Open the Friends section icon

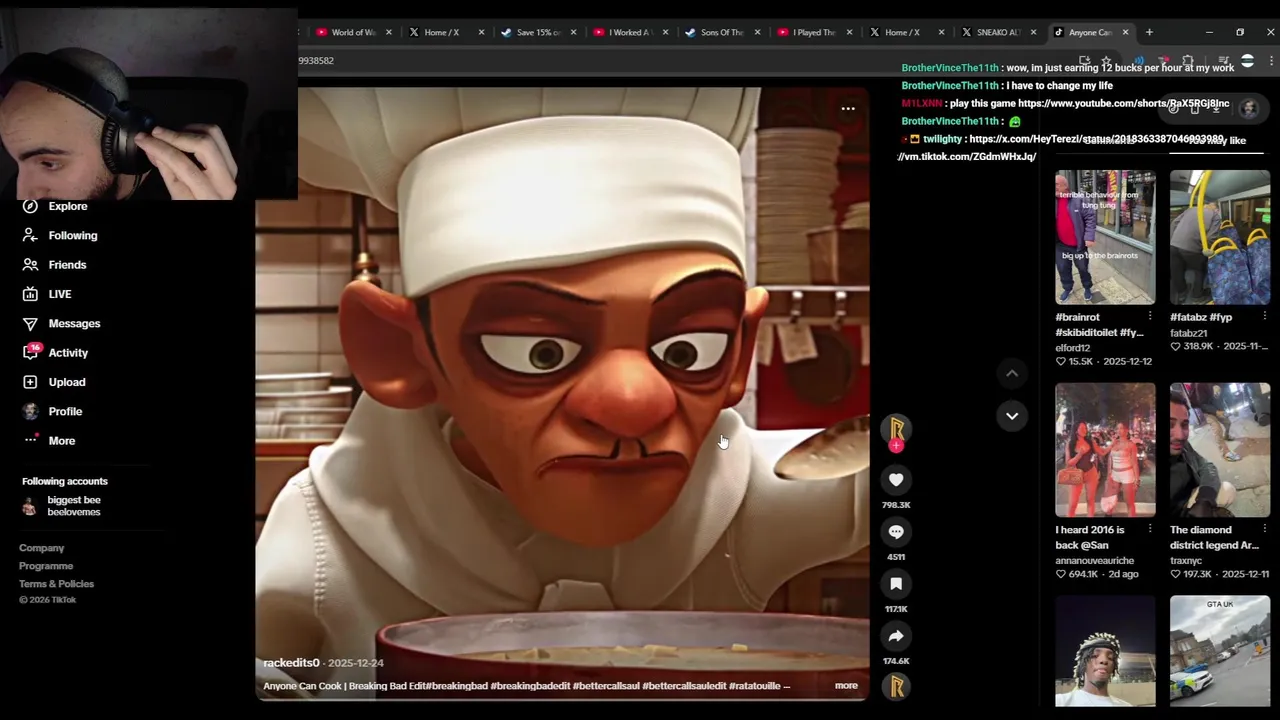(x=30, y=265)
